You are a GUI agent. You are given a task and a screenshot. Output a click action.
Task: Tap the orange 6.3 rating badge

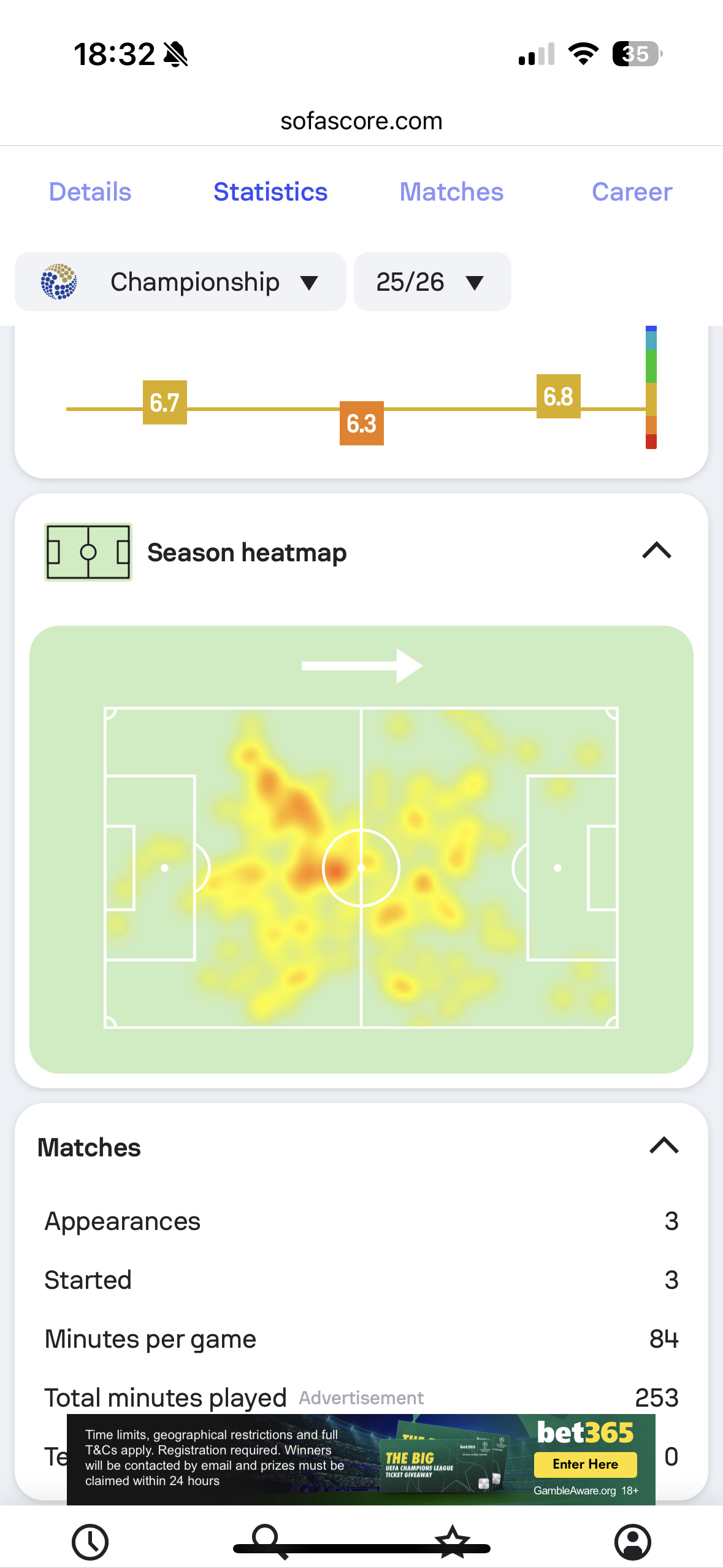tap(362, 423)
